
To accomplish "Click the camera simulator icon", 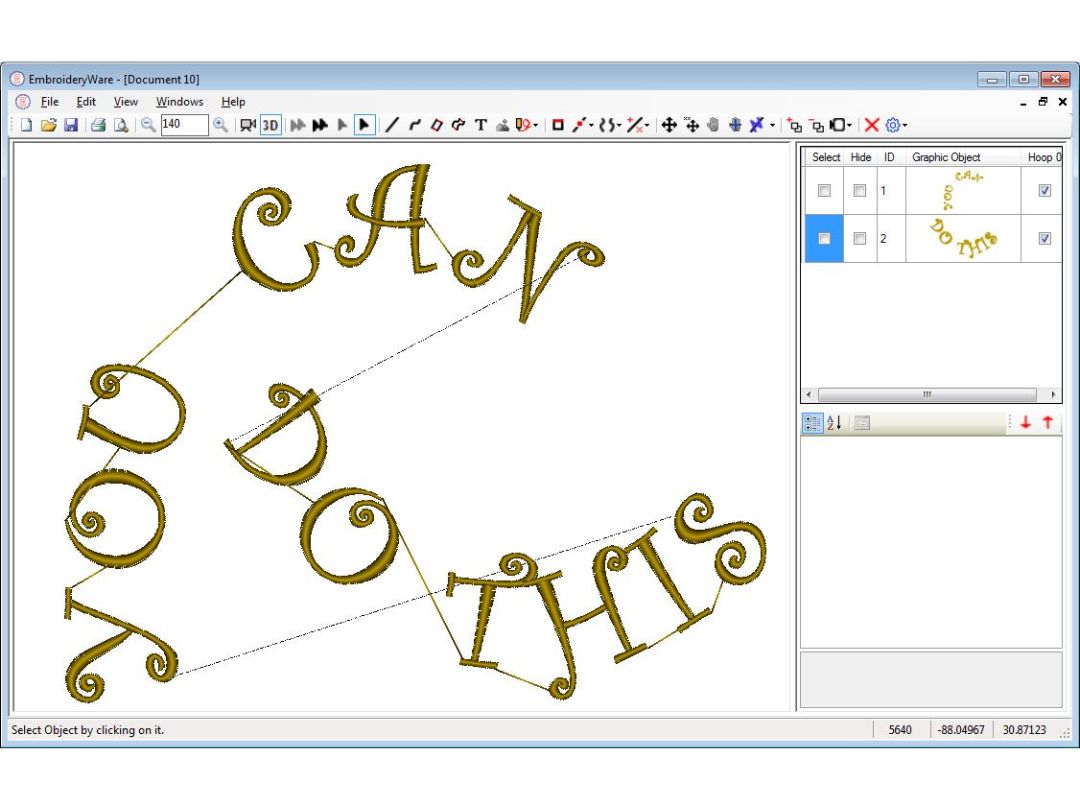I will coord(247,125).
